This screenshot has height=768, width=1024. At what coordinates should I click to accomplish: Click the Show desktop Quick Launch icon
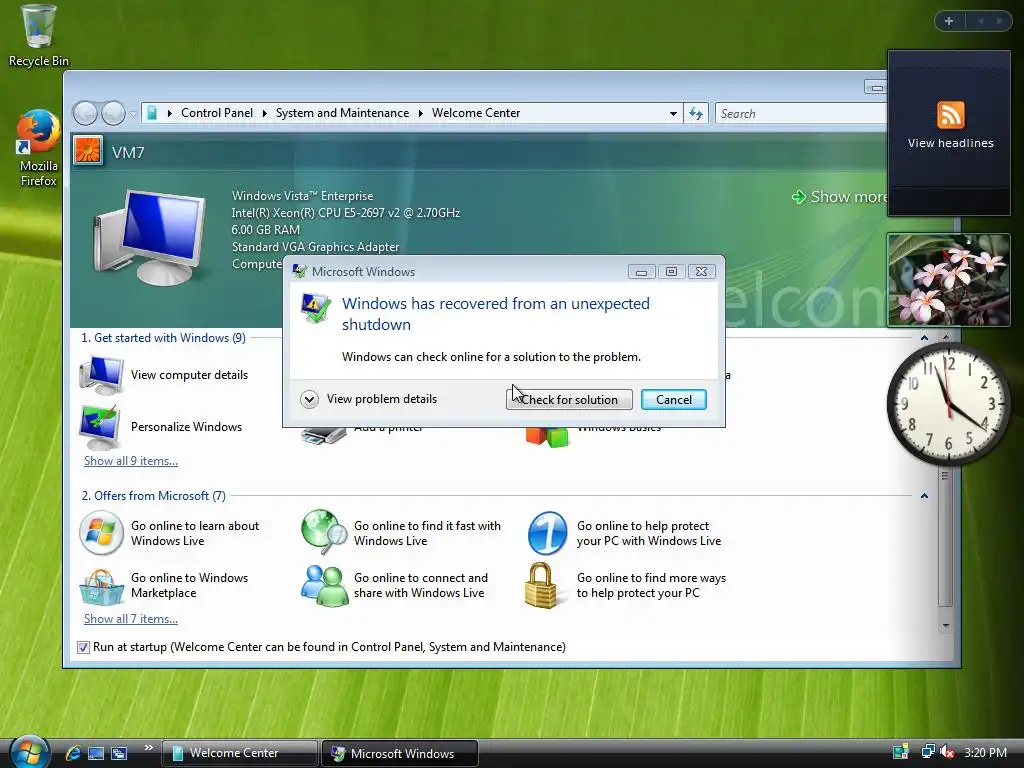coord(96,754)
